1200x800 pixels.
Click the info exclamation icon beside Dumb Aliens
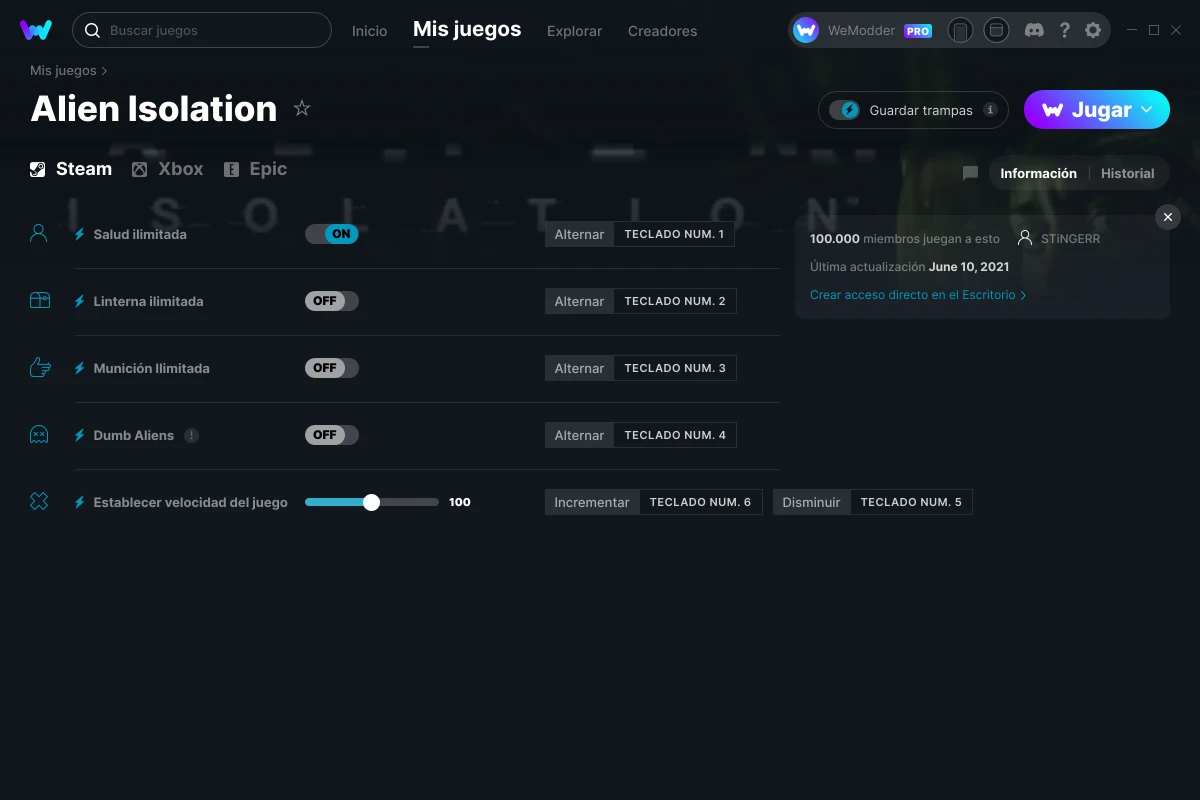tap(191, 435)
